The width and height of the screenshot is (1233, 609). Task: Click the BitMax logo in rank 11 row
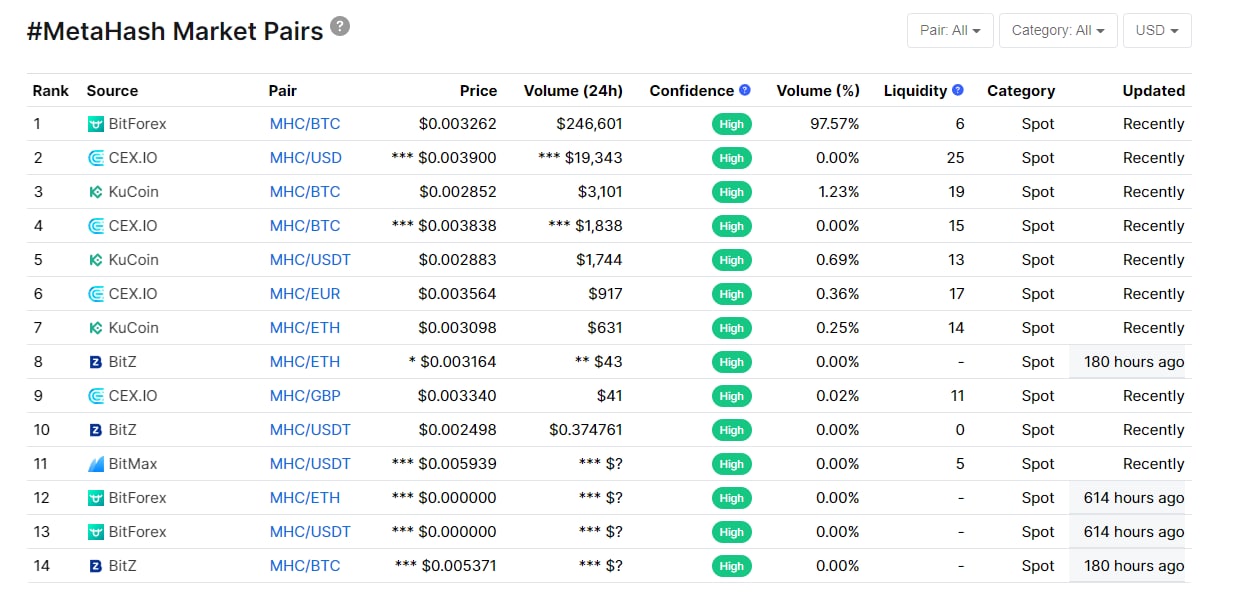(x=96, y=464)
